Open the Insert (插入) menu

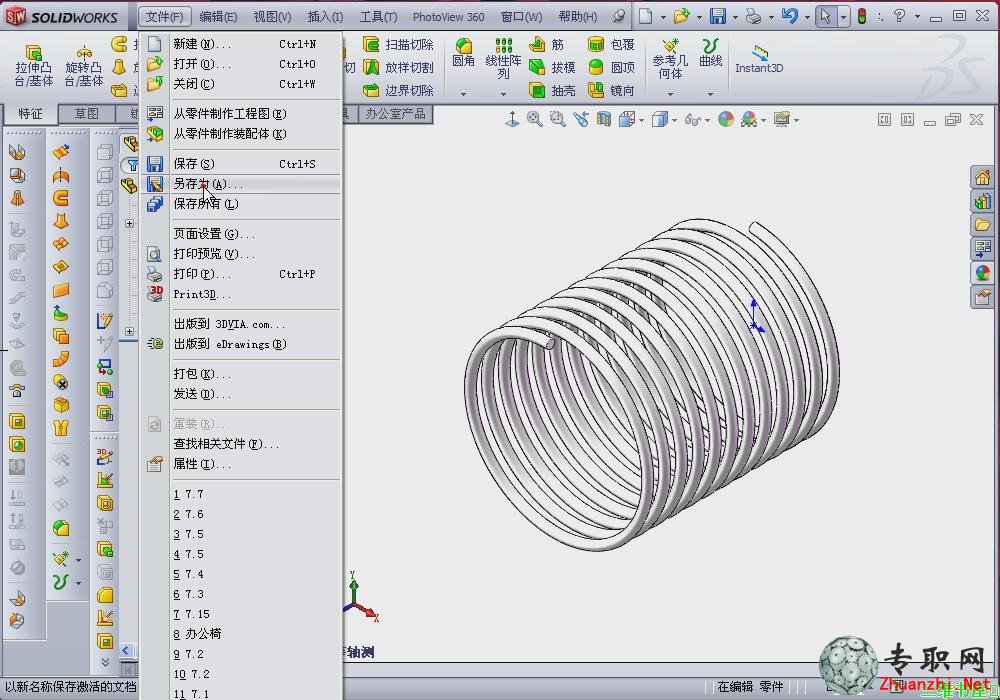(325, 17)
